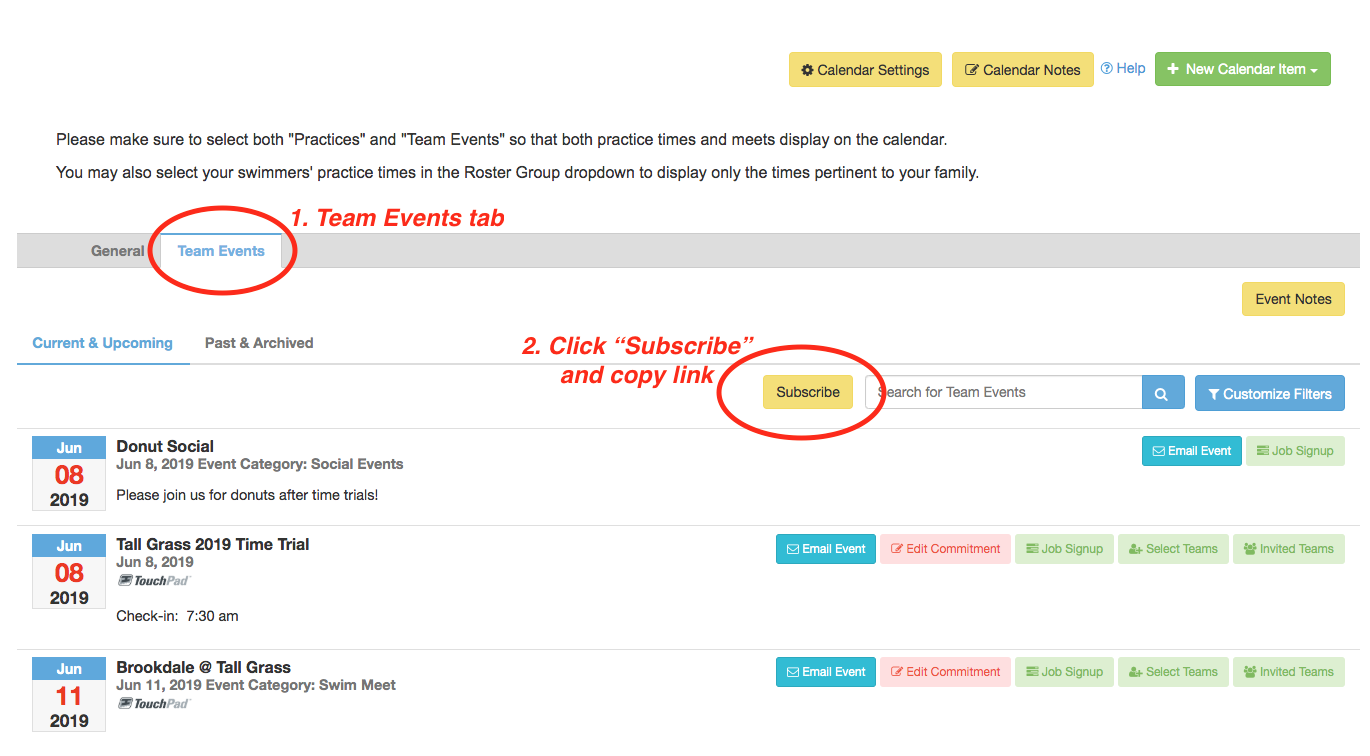This screenshot has height=756, width=1370.
Task: Click the Help question mark link
Action: tap(1123, 69)
